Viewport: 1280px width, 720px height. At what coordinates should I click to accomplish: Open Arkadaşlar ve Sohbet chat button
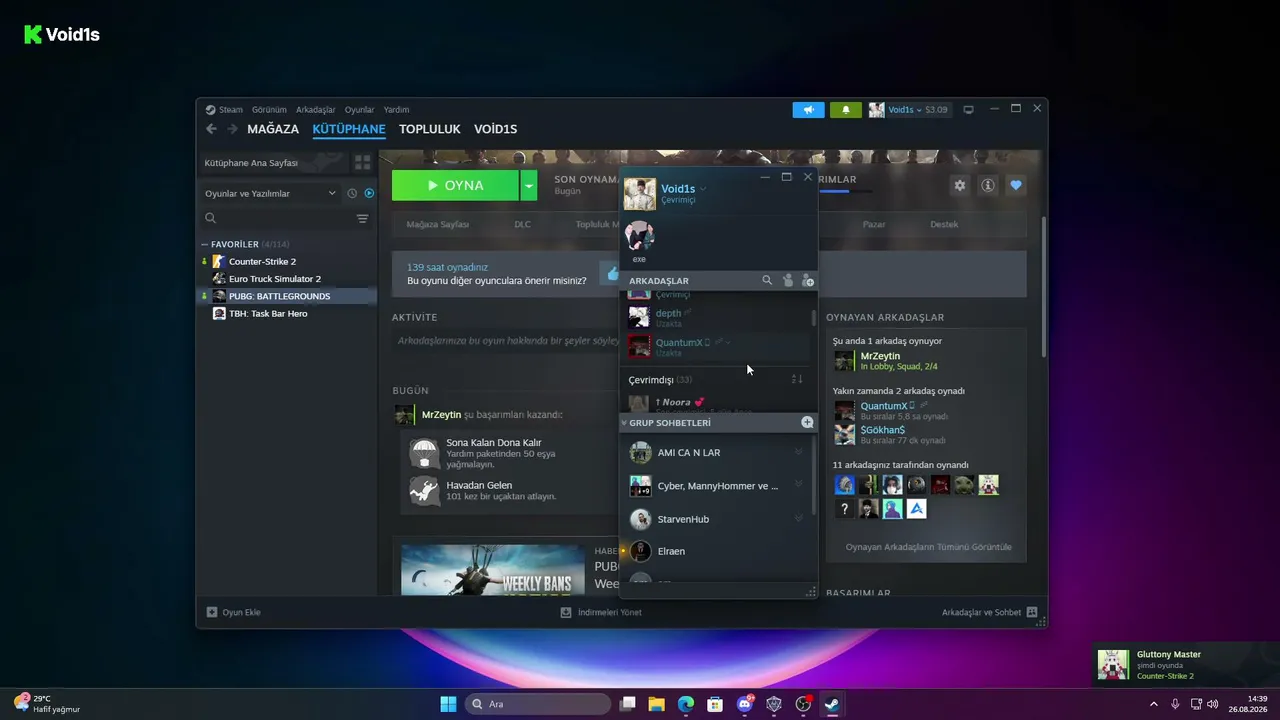(989, 612)
